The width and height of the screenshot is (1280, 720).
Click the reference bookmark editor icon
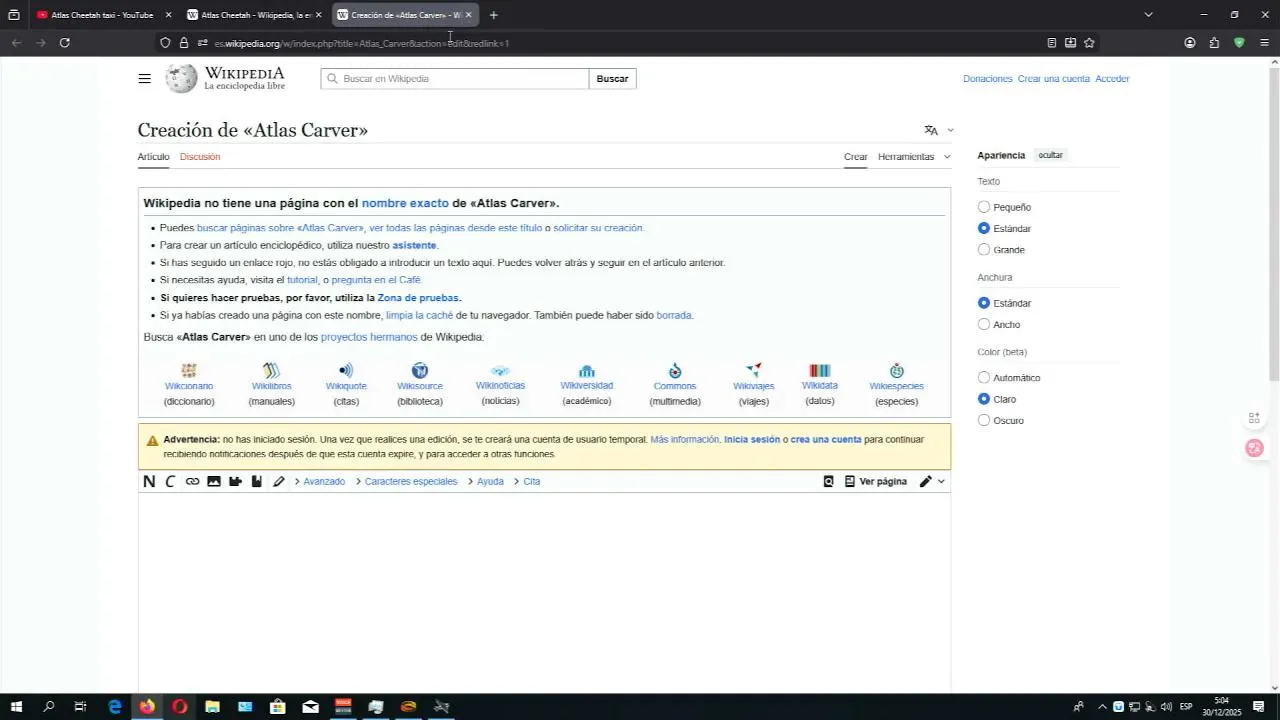point(257,481)
